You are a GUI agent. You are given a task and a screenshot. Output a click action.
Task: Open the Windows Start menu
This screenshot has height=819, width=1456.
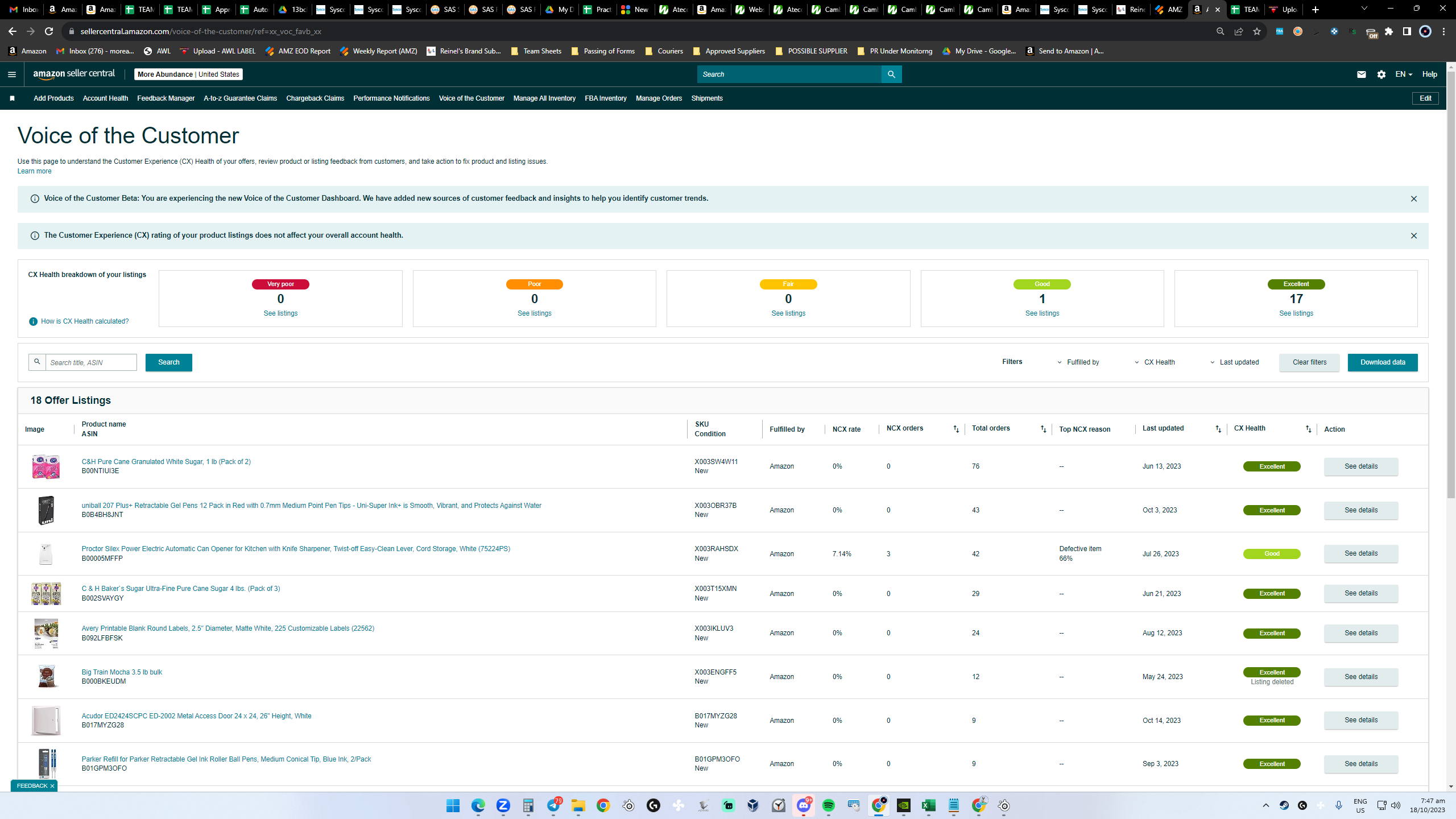pyautogui.click(x=453, y=805)
